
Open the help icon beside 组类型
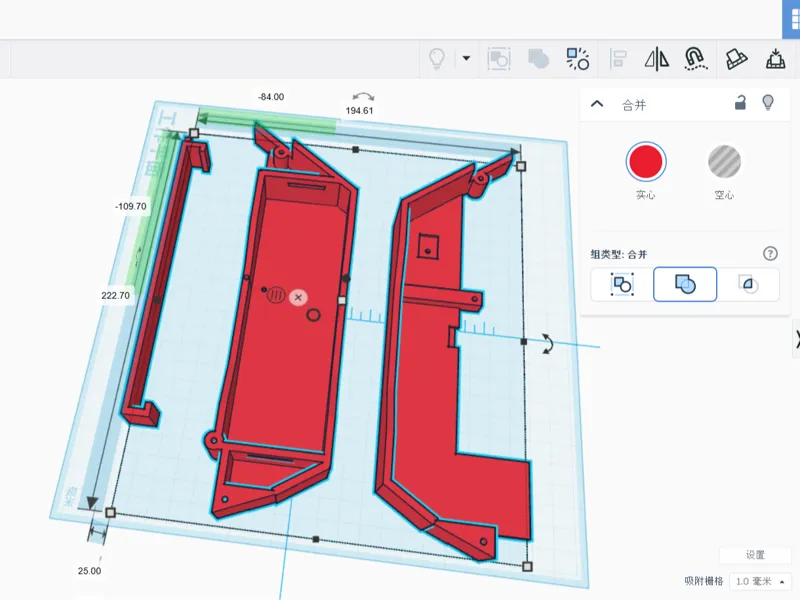tap(770, 254)
